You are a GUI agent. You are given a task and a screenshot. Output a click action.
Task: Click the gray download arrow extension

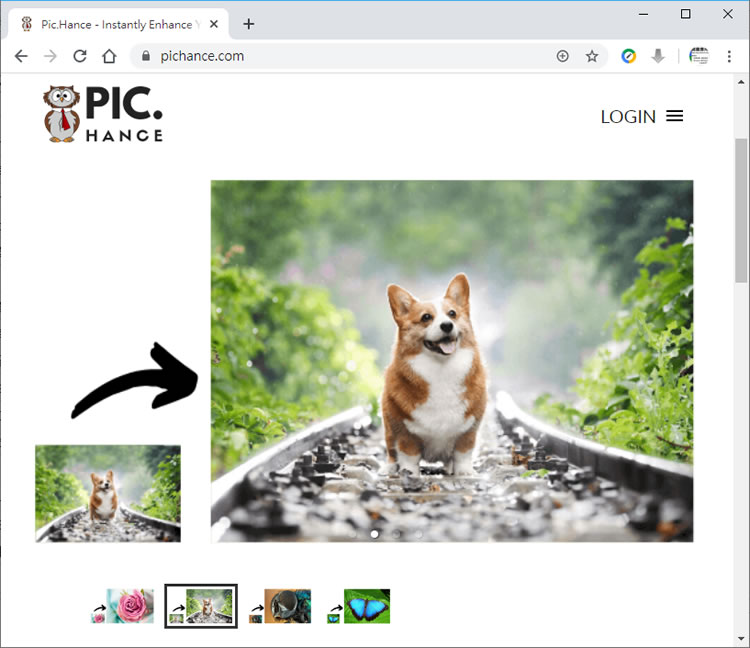(x=658, y=56)
